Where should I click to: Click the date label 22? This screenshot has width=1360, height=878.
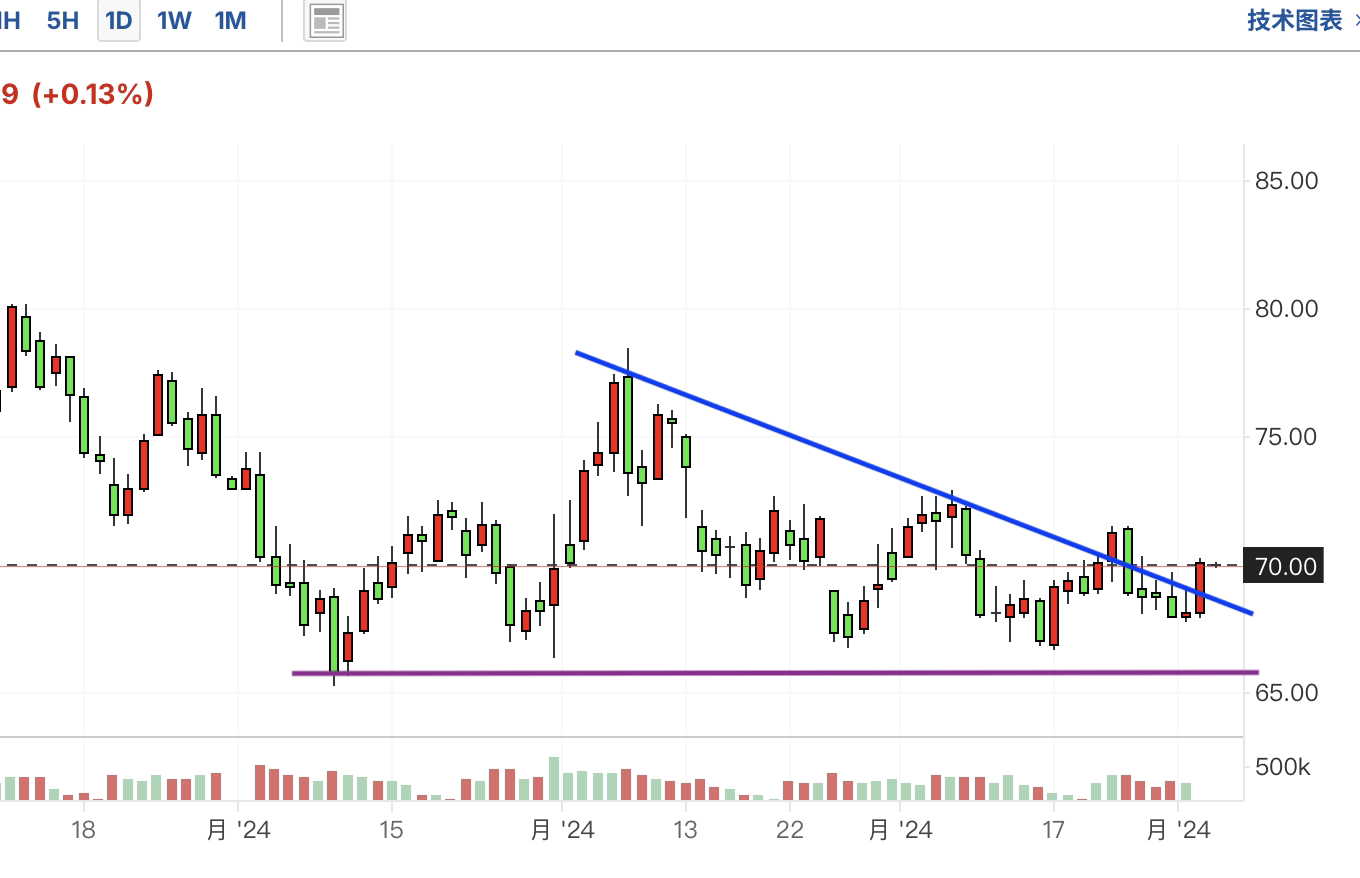[x=790, y=830]
